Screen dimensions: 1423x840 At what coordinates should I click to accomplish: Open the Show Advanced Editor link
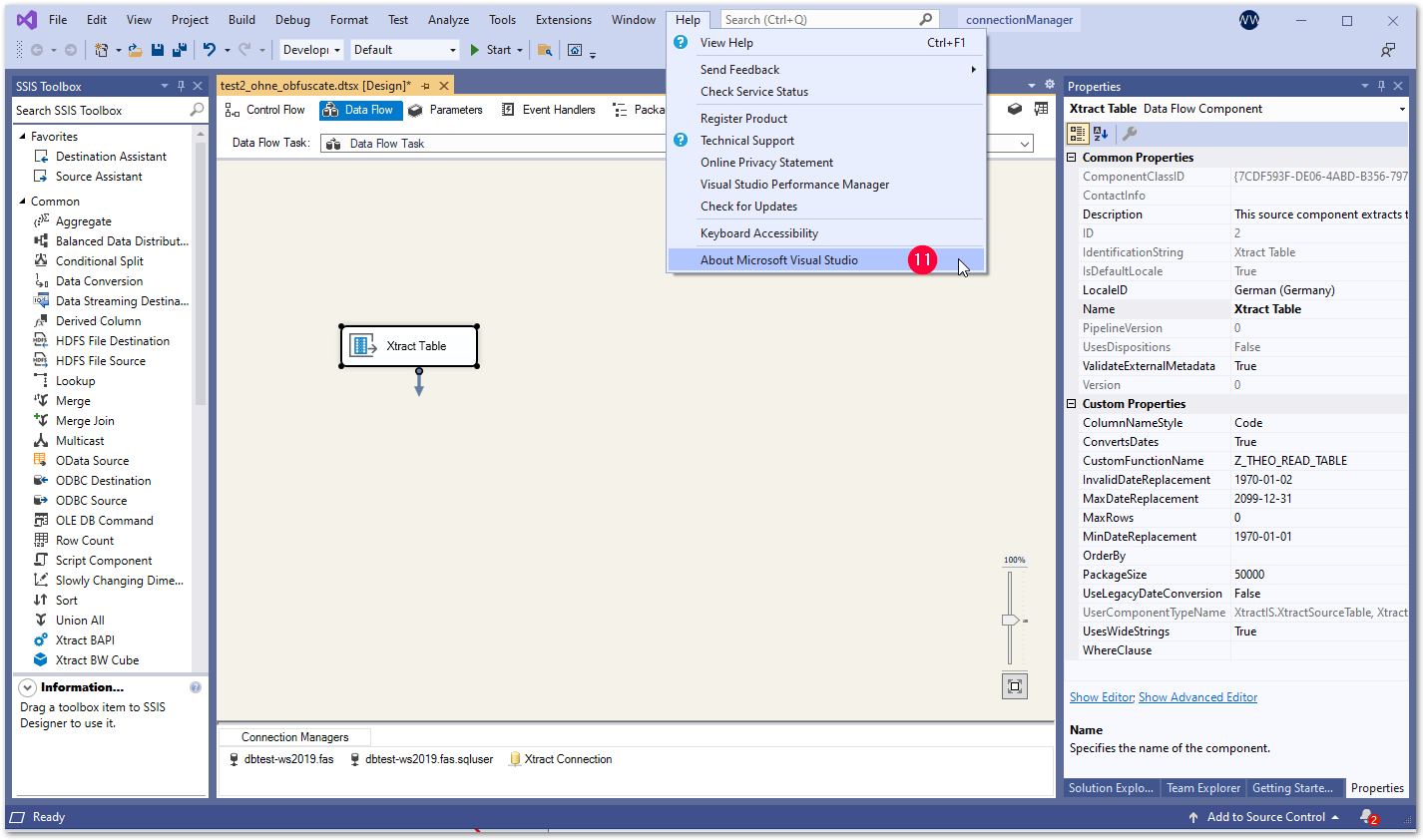pos(1197,697)
